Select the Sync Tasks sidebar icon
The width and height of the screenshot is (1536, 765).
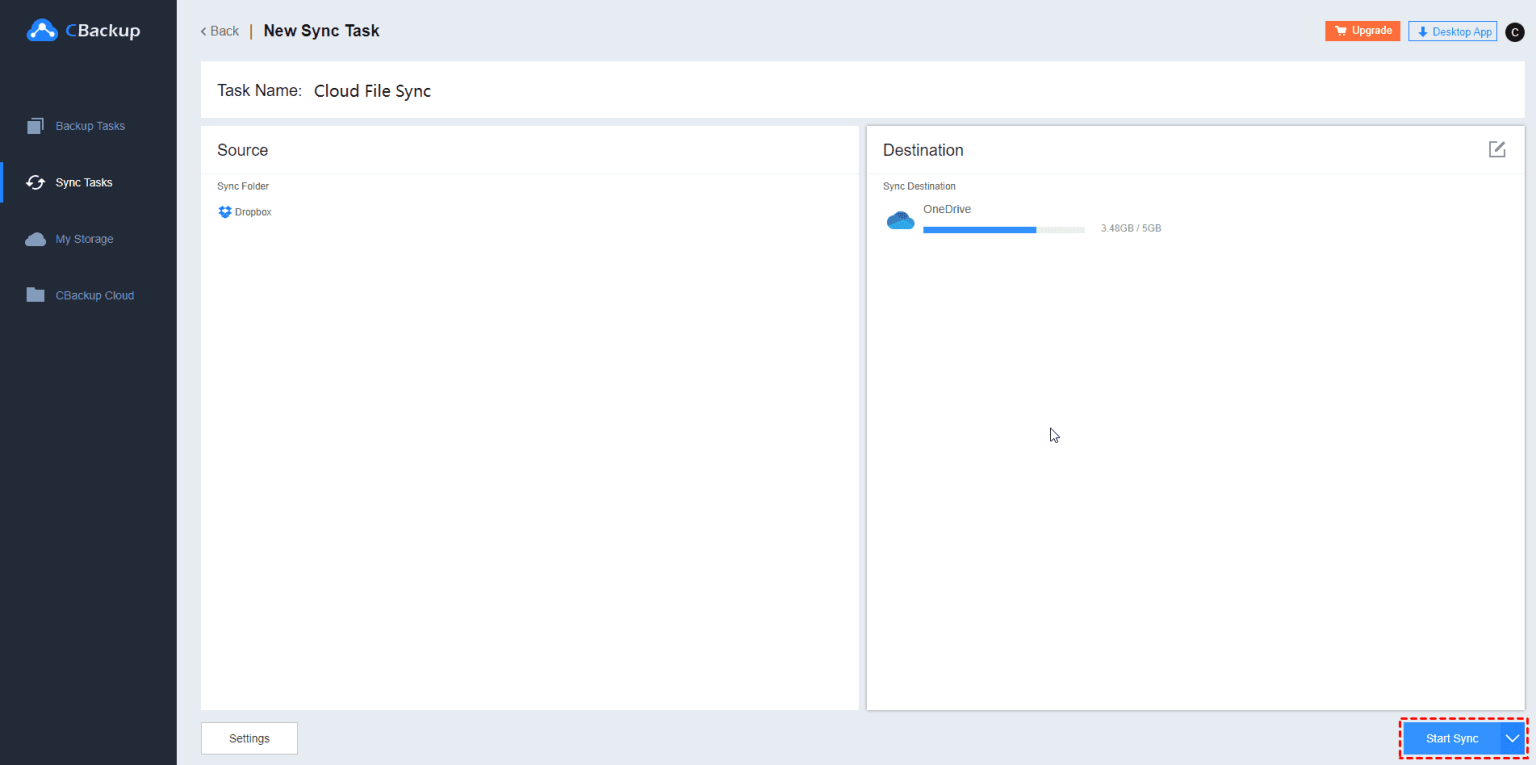(x=36, y=182)
